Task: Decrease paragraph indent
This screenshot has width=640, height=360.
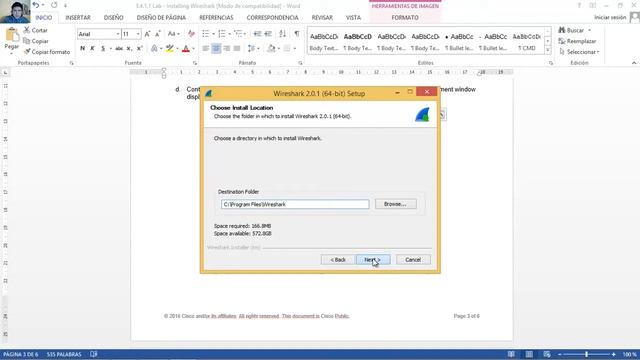Action: click(257, 34)
